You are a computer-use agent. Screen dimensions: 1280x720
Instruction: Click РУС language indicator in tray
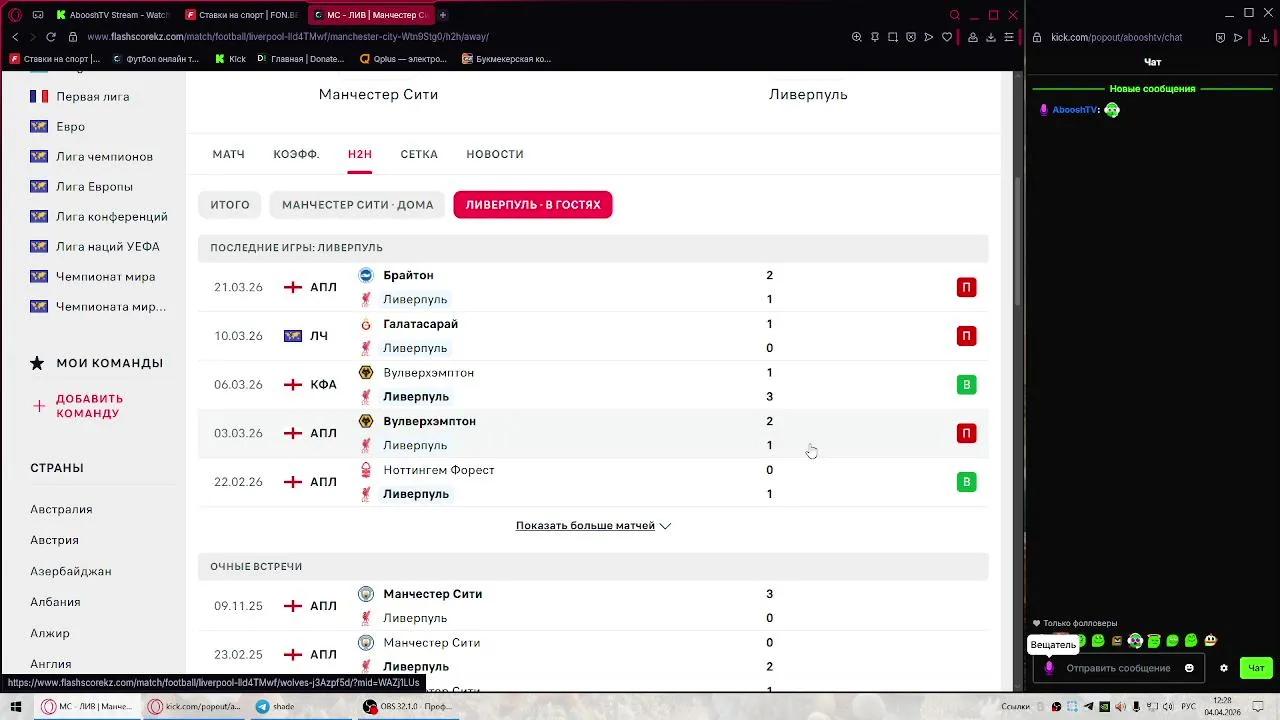1188,706
